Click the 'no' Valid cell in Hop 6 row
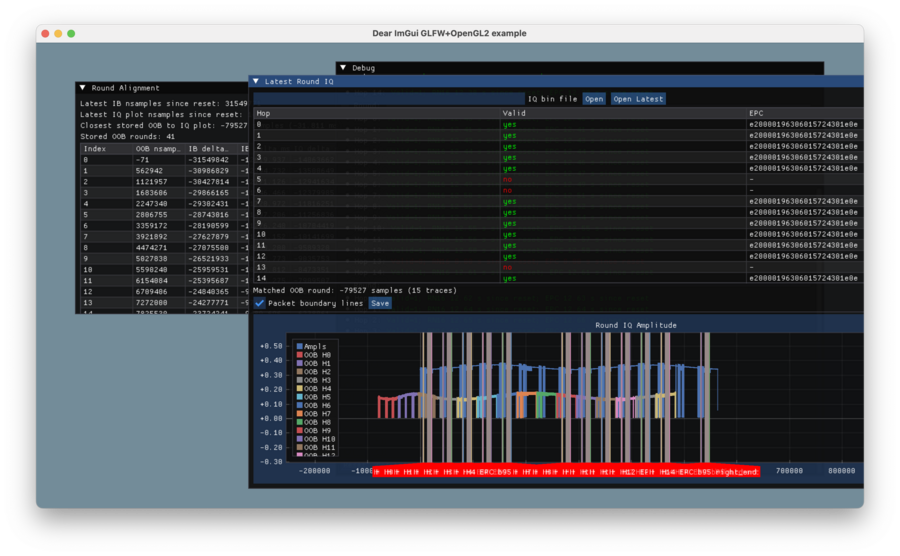The image size is (900, 556). (x=507, y=190)
